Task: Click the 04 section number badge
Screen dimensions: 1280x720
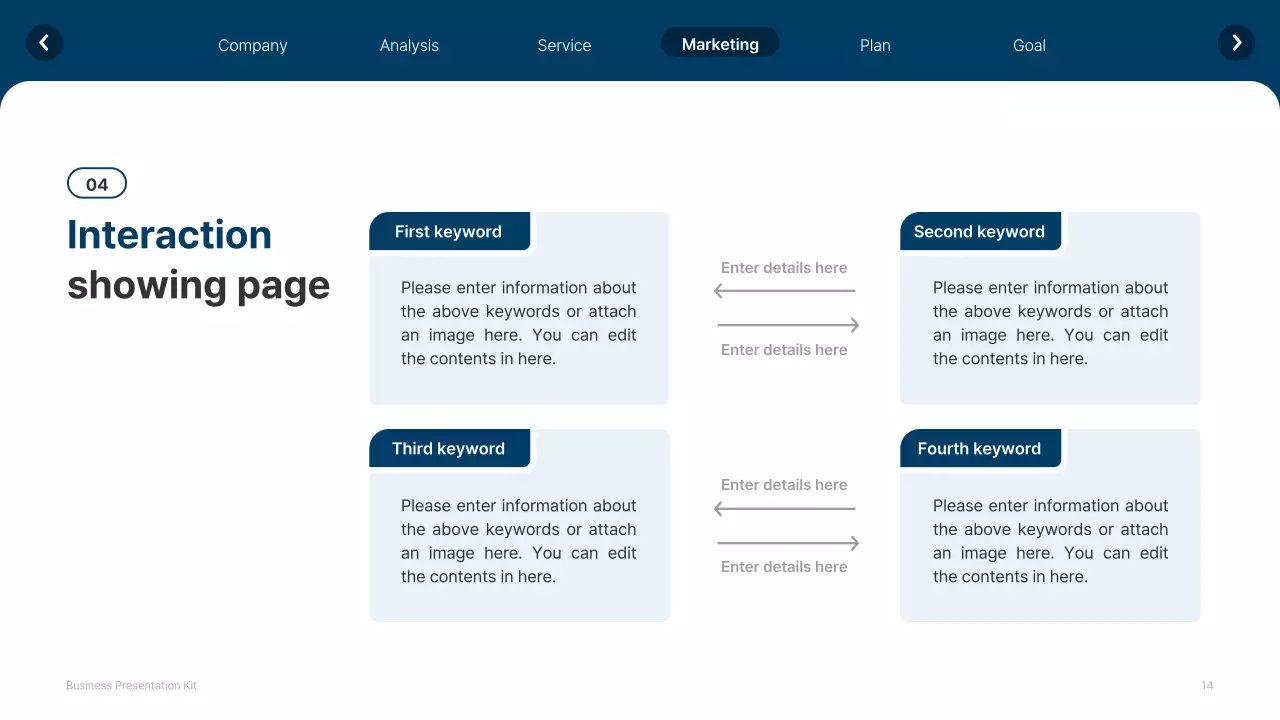Action: coord(96,183)
